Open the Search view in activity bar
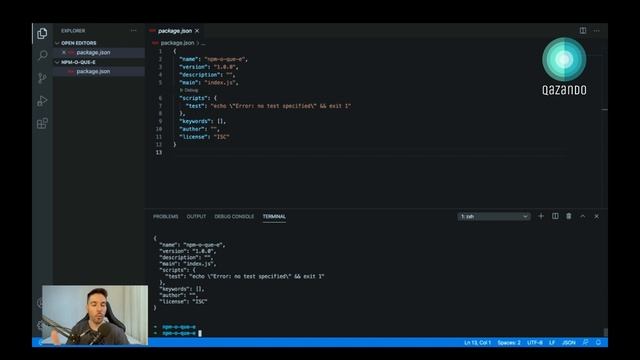This screenshot has width=640, height=360. click(42, 56)
